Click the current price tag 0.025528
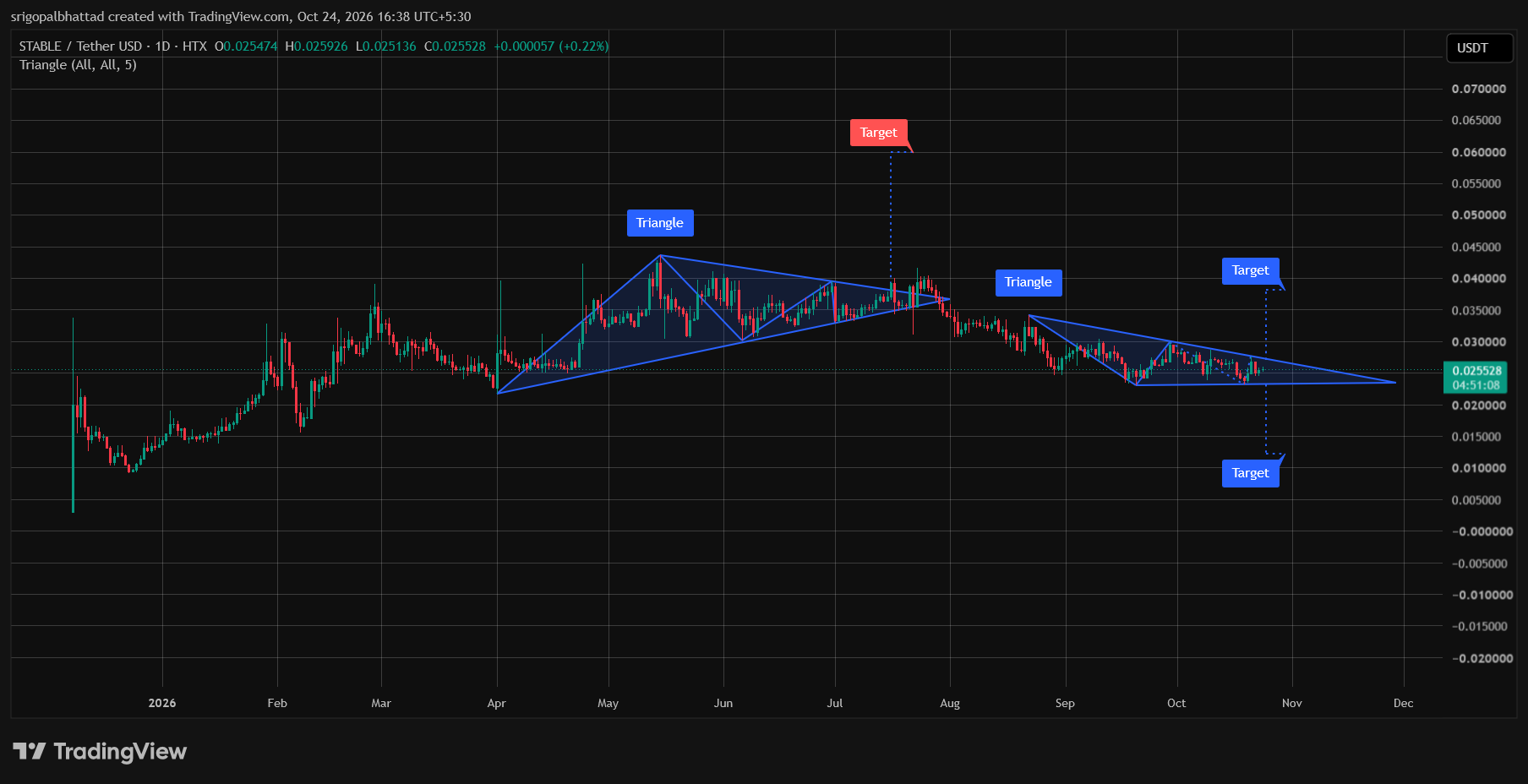This screenshot has width=1528, height=784. [x=1476, y=378]
